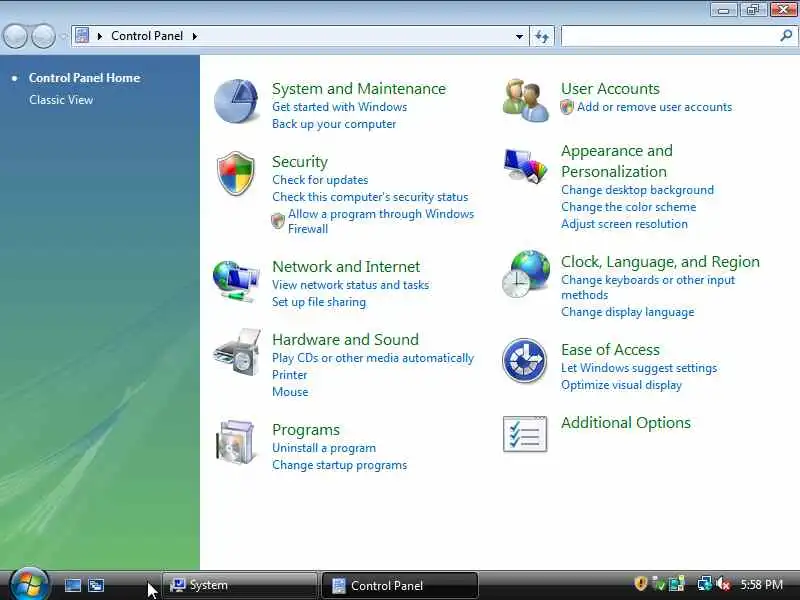Image resolution: width=800 pixels, height=600 pixels.
Task: Select Control Panel Home in sidebar
Action: tap(84, 78)
